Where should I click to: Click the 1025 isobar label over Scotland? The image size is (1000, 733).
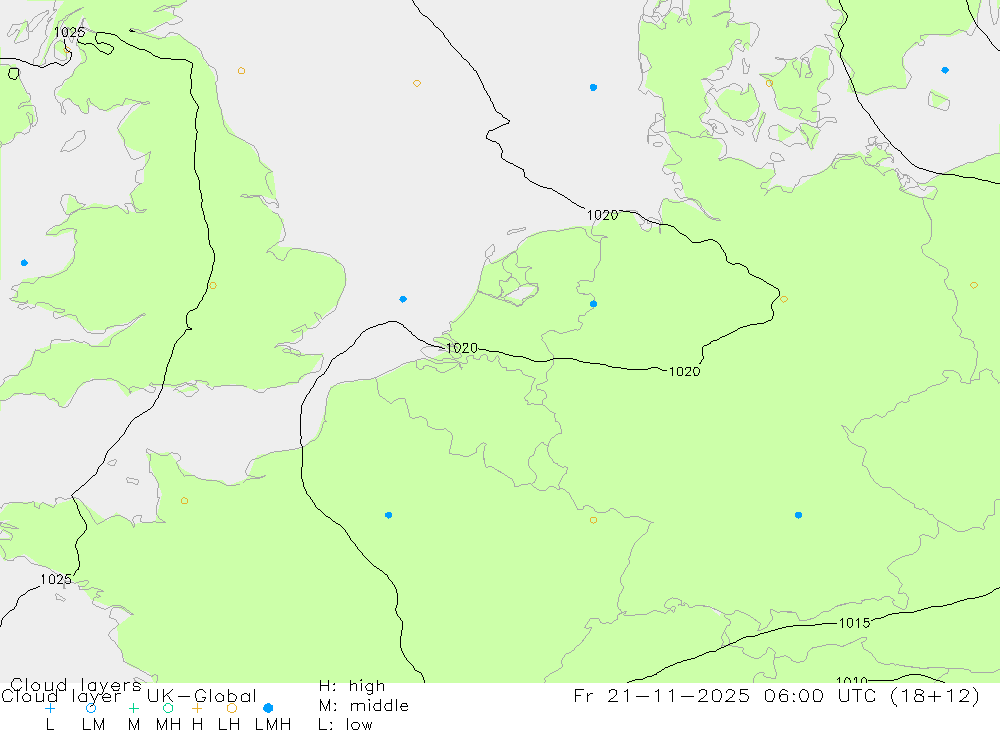coord(70,32)
